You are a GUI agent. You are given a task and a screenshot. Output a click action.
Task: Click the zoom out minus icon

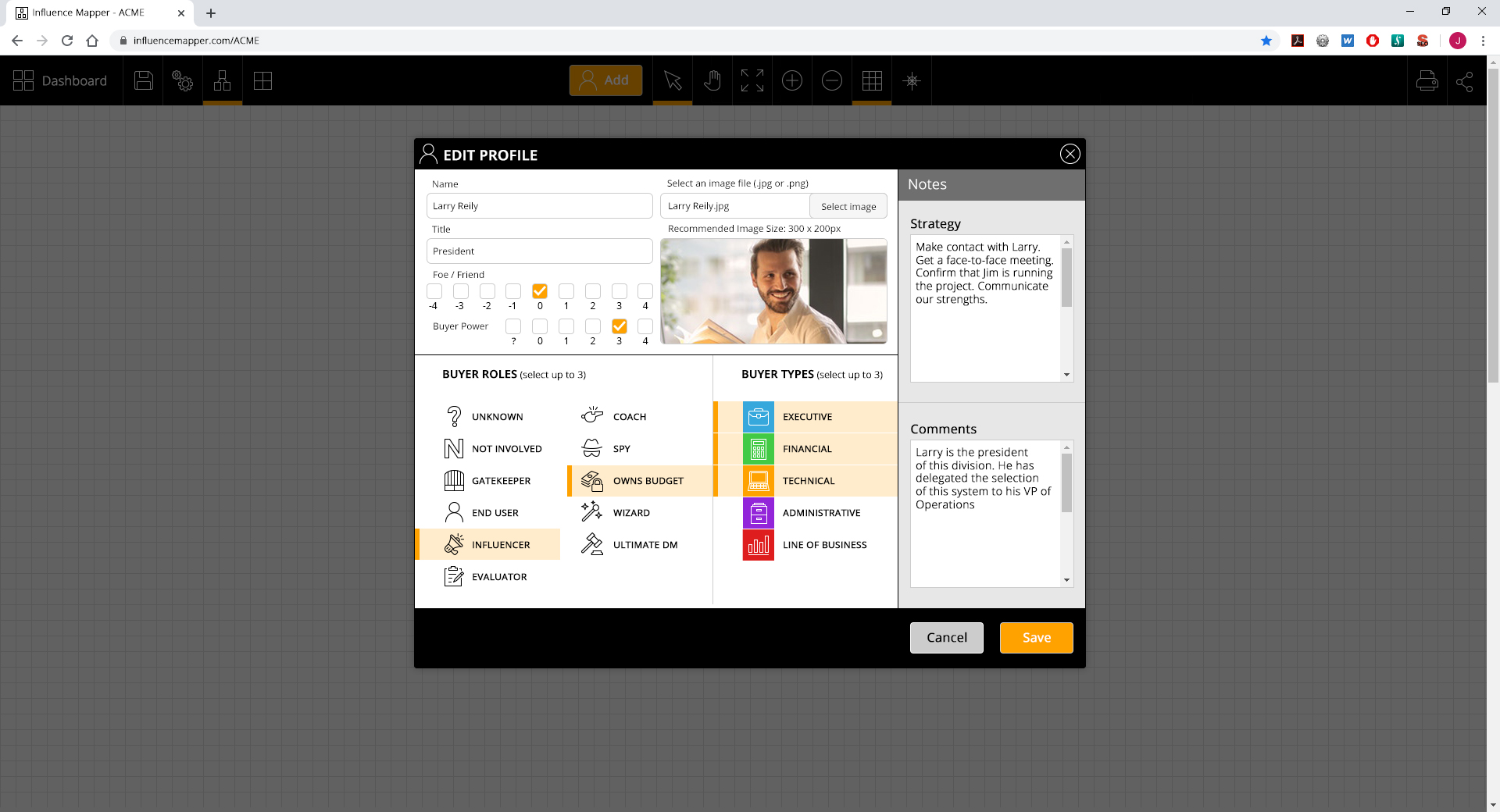pos(832,80)
